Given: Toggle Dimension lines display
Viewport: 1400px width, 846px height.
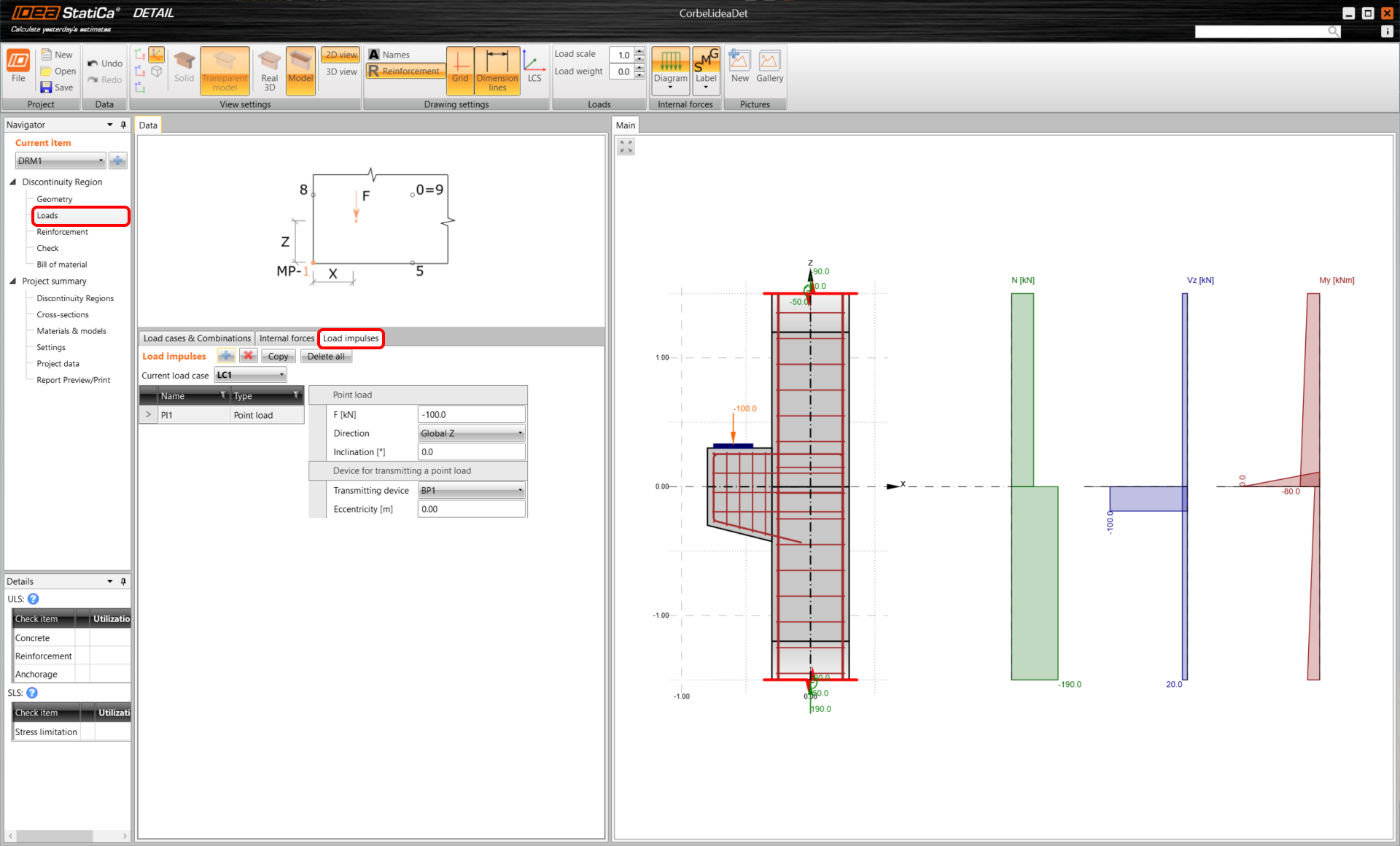Looking at the screenshot, I should point(497,69).
